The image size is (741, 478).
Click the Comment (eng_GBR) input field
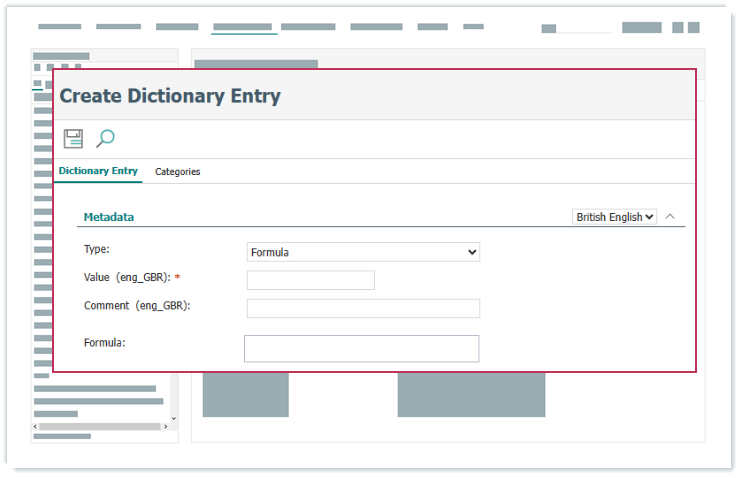(363, 308)
